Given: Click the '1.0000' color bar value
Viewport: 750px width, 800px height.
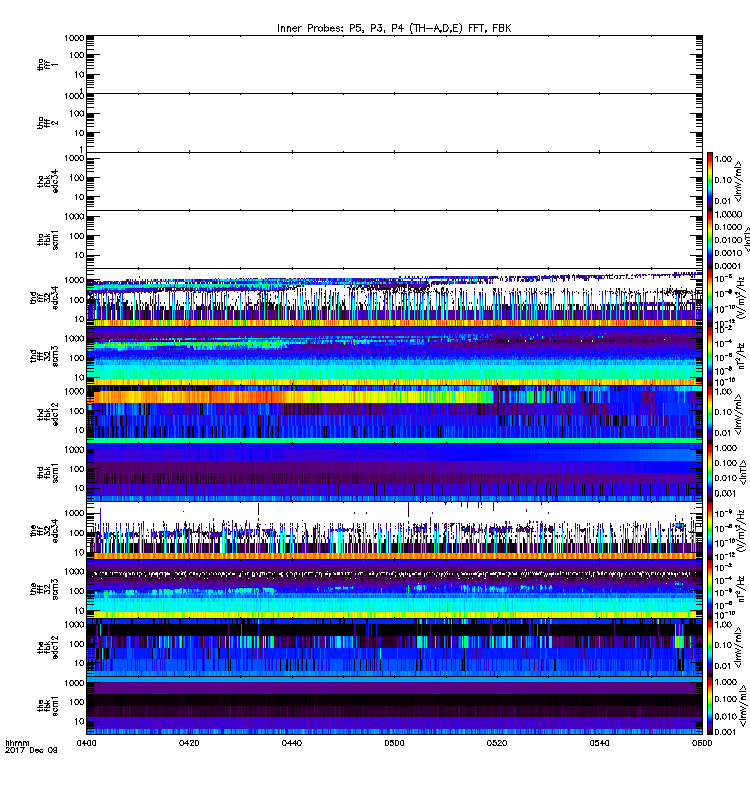Looking at the screenshot, I should tap(728, 214).
